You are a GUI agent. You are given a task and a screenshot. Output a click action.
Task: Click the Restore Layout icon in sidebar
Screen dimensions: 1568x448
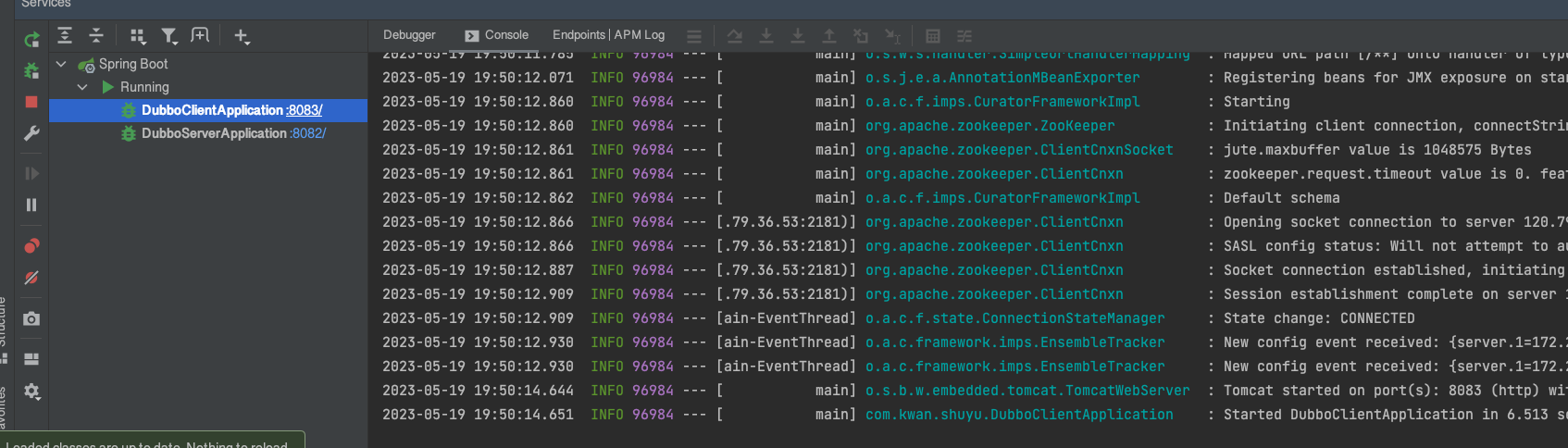coord(31,359)
